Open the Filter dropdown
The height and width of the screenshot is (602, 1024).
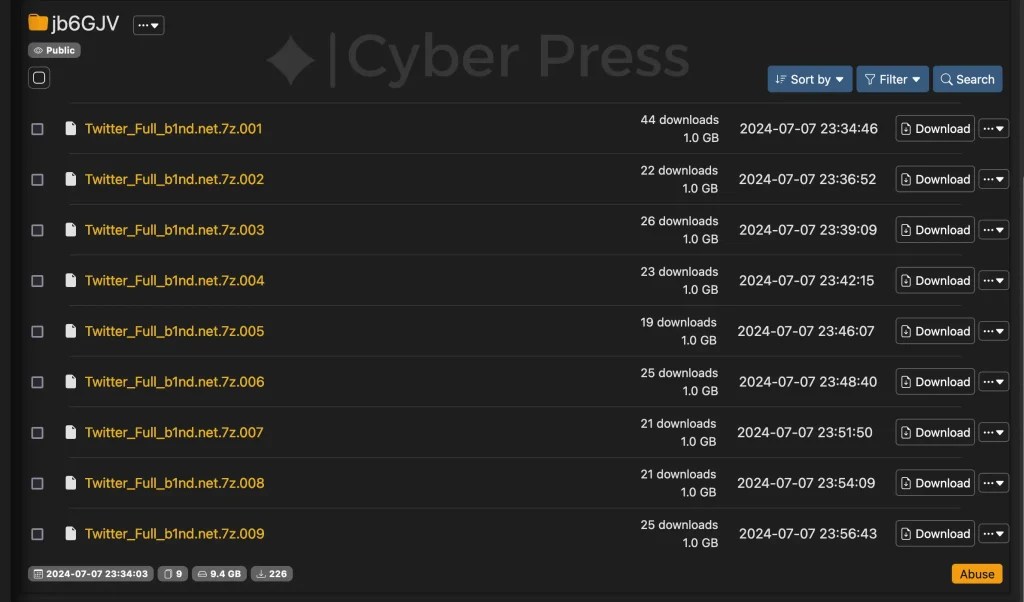[891, 78]
